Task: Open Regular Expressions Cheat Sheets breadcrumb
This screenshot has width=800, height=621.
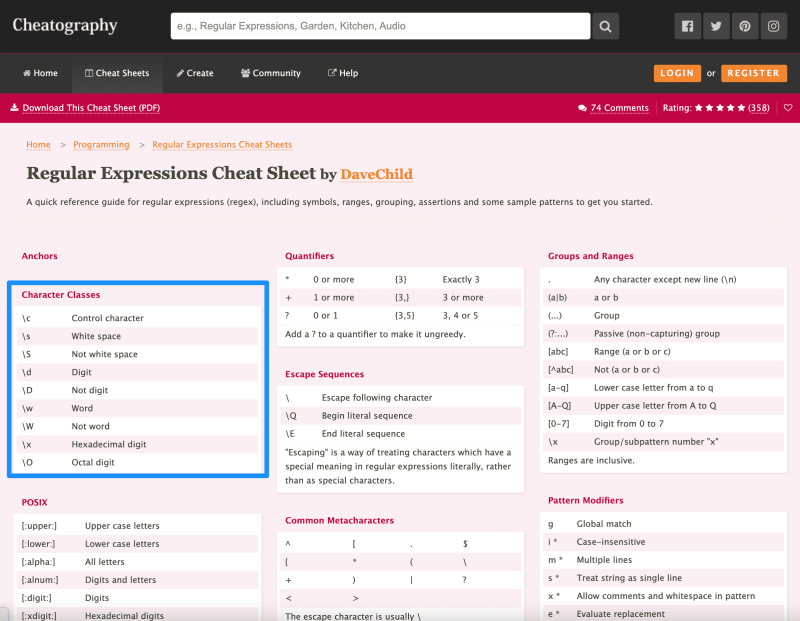Action: point(222,144)
